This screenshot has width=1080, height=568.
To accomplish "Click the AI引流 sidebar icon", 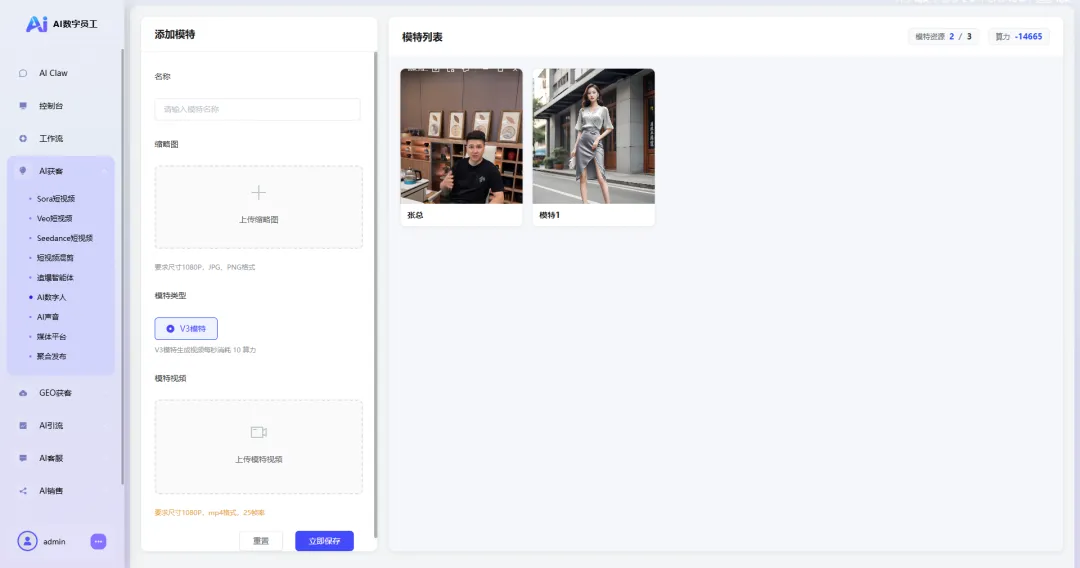I will 23,425.
